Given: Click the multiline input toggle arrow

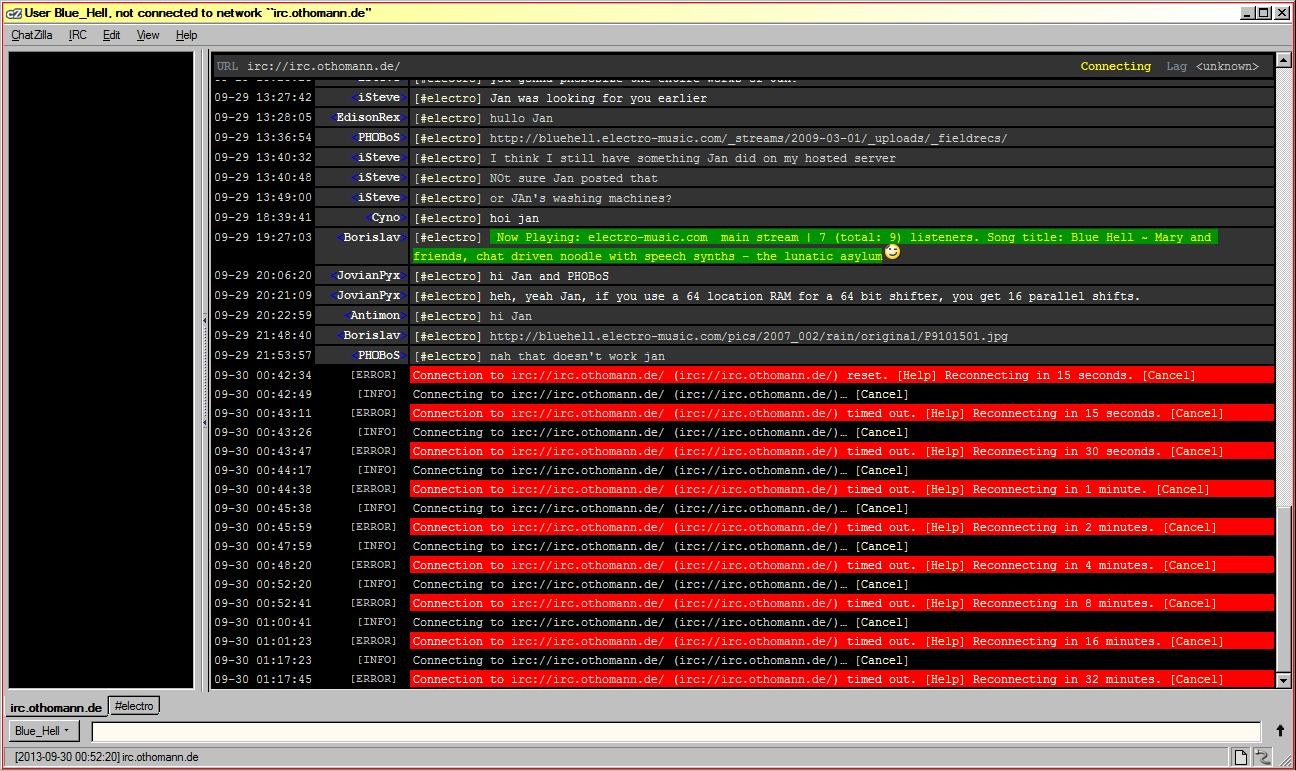Looking at the screenshot, I should (1279, 731).
